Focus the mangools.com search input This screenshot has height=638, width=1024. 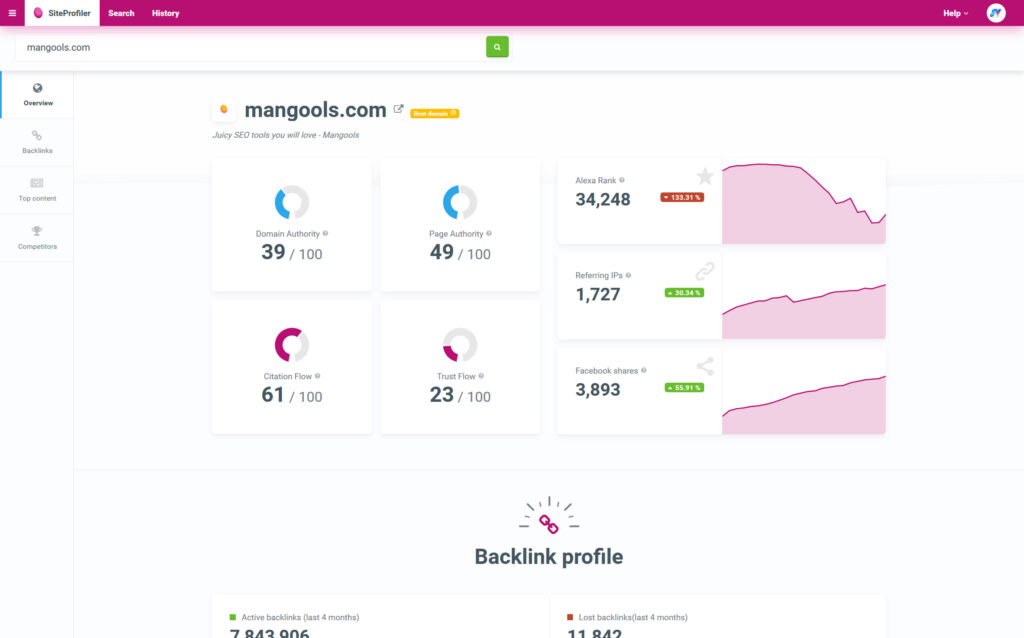(251, 47)
